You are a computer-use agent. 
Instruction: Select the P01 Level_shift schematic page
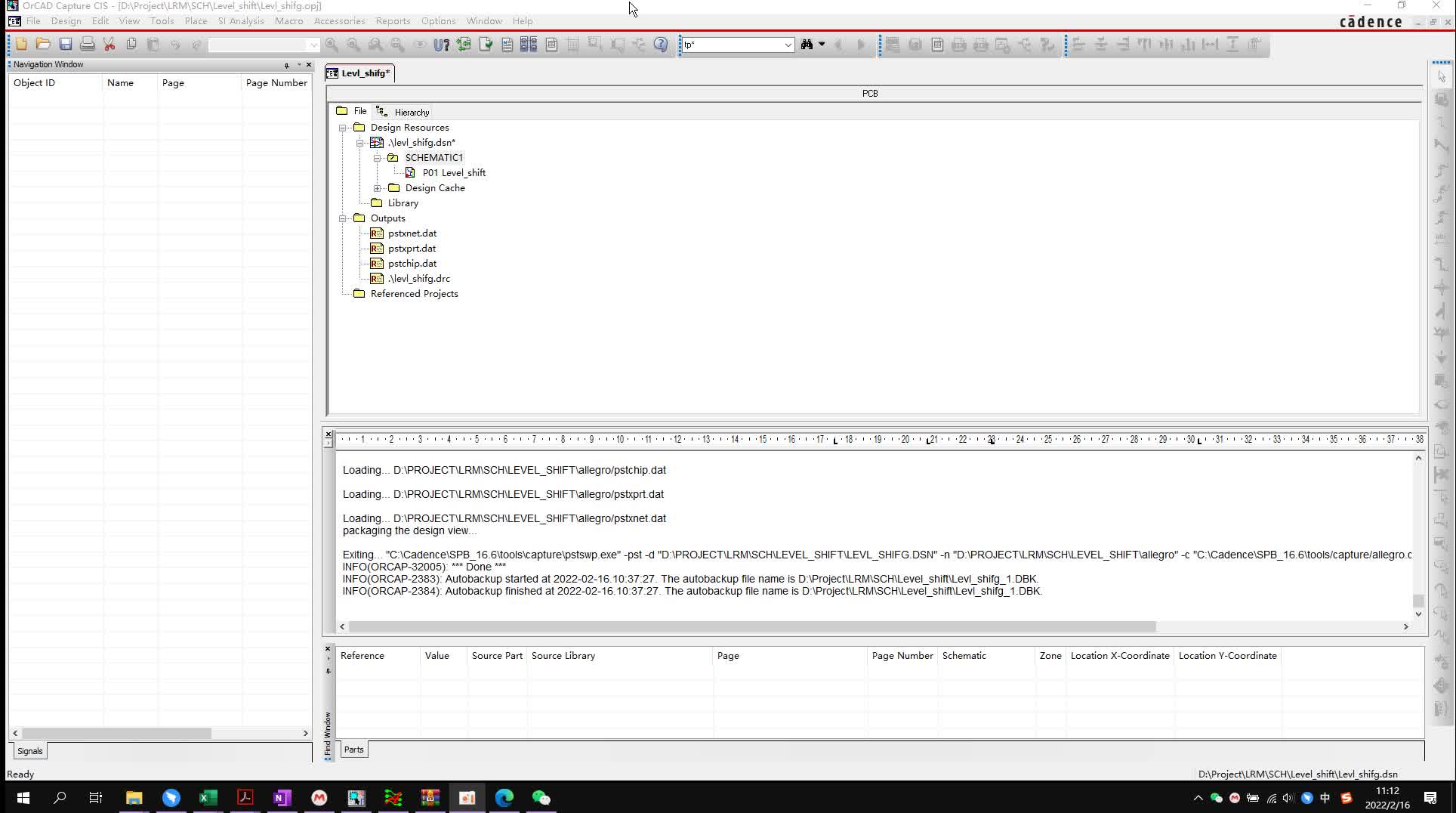[x=454, y=173]
